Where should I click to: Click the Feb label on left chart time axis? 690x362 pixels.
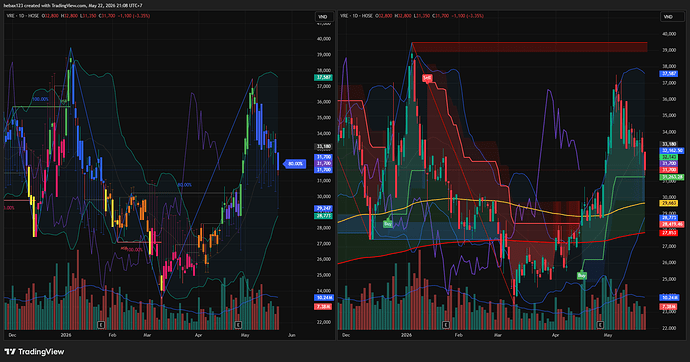(112, 335)
